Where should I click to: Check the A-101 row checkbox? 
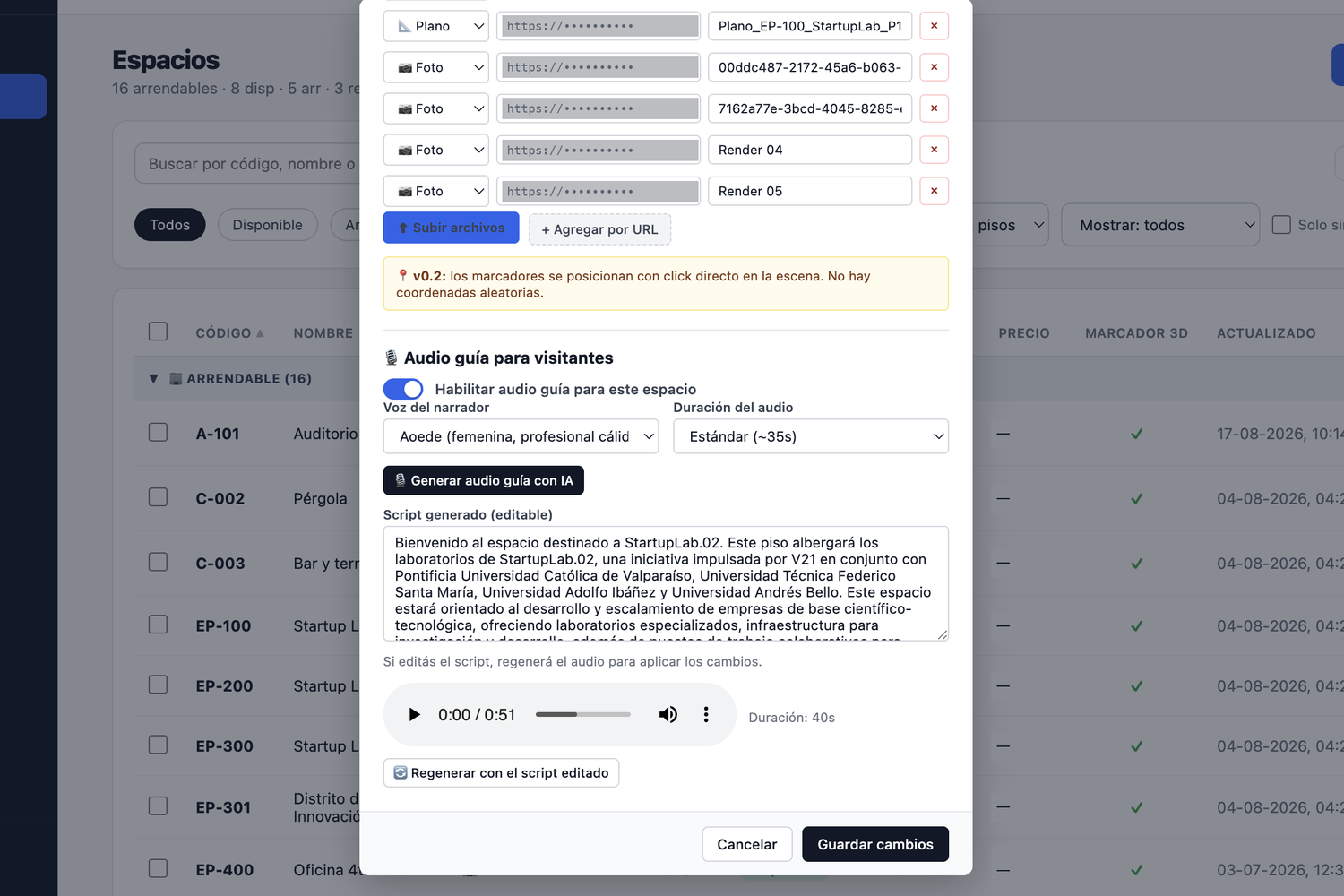pos(159,433)
